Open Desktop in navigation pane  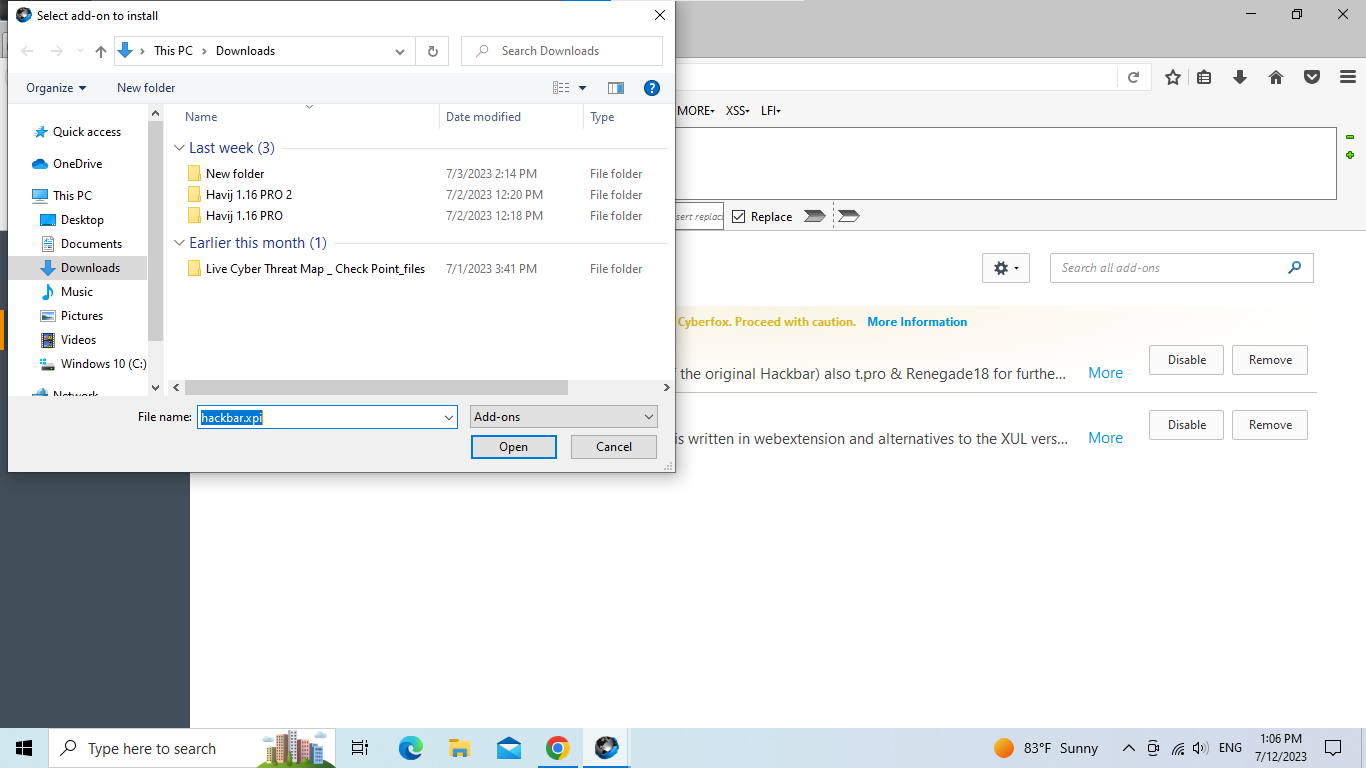tap(82, 220)
